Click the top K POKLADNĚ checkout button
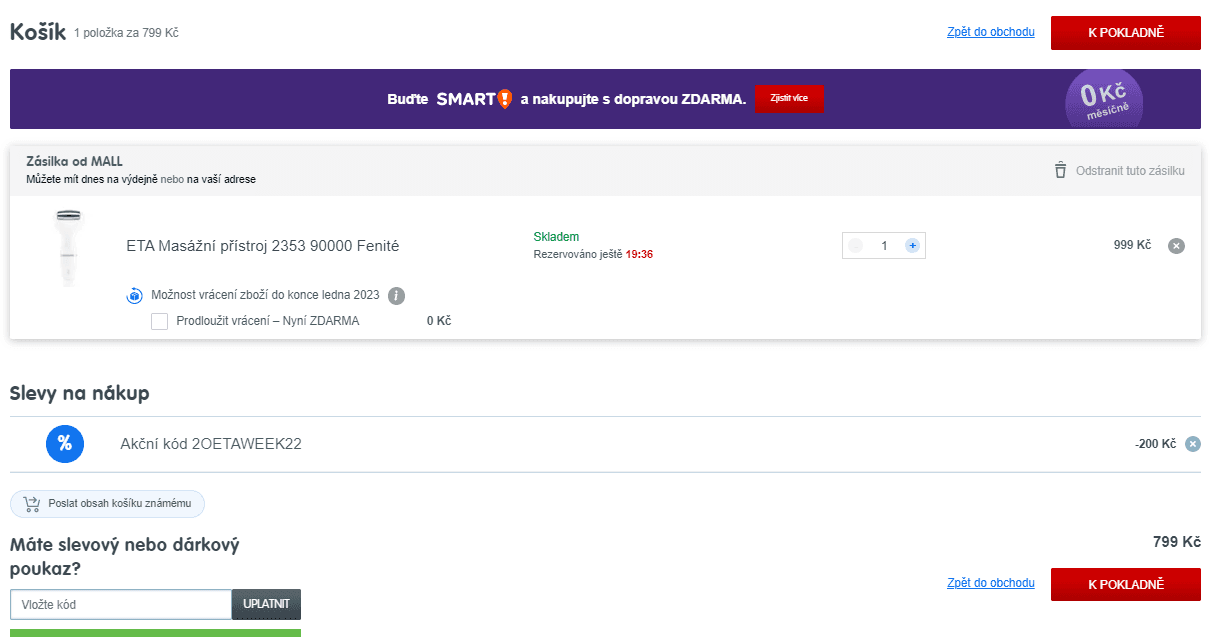The image size is (1212, 637). pos(1125,33)
